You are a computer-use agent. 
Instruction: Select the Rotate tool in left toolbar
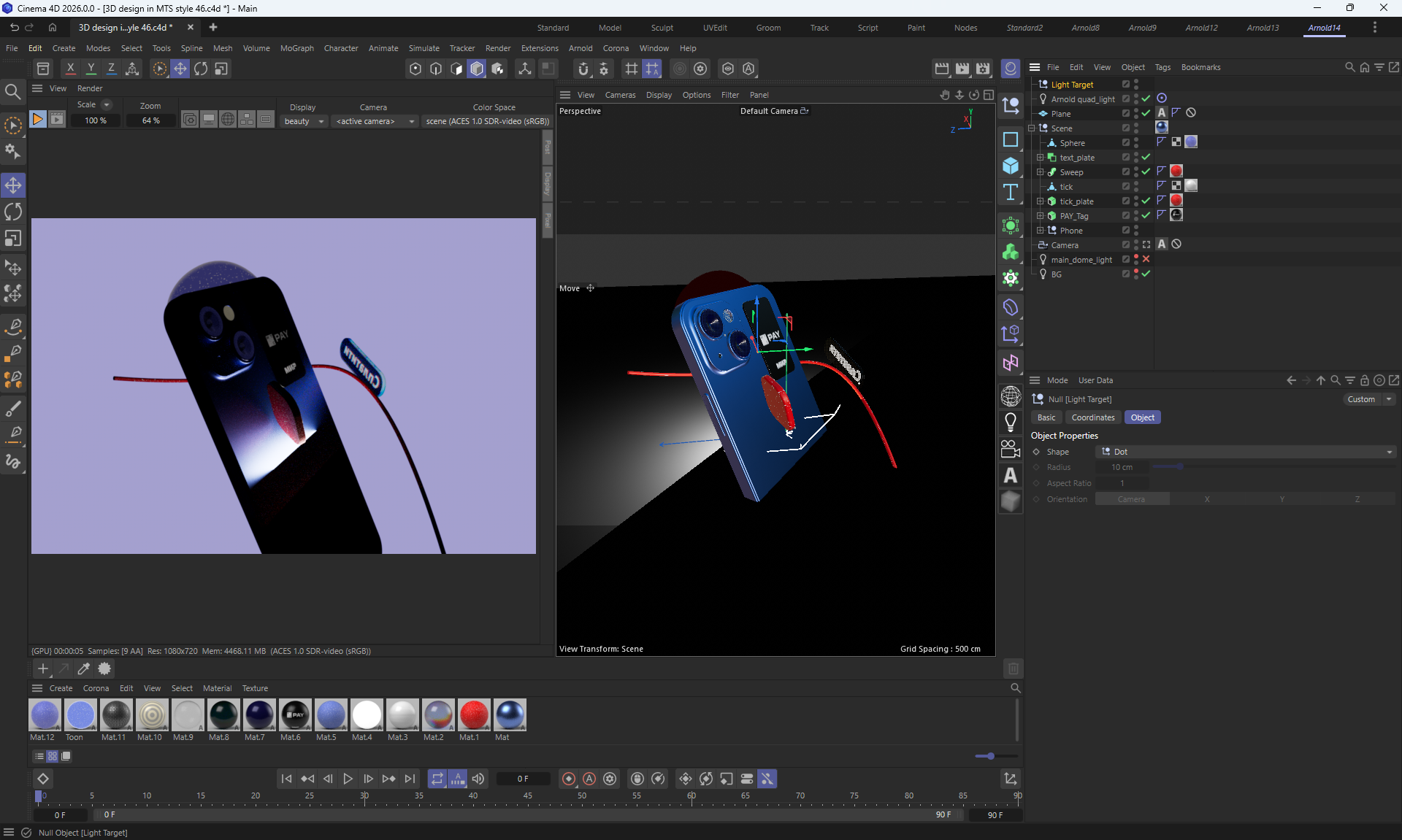(x=13, y=212)
